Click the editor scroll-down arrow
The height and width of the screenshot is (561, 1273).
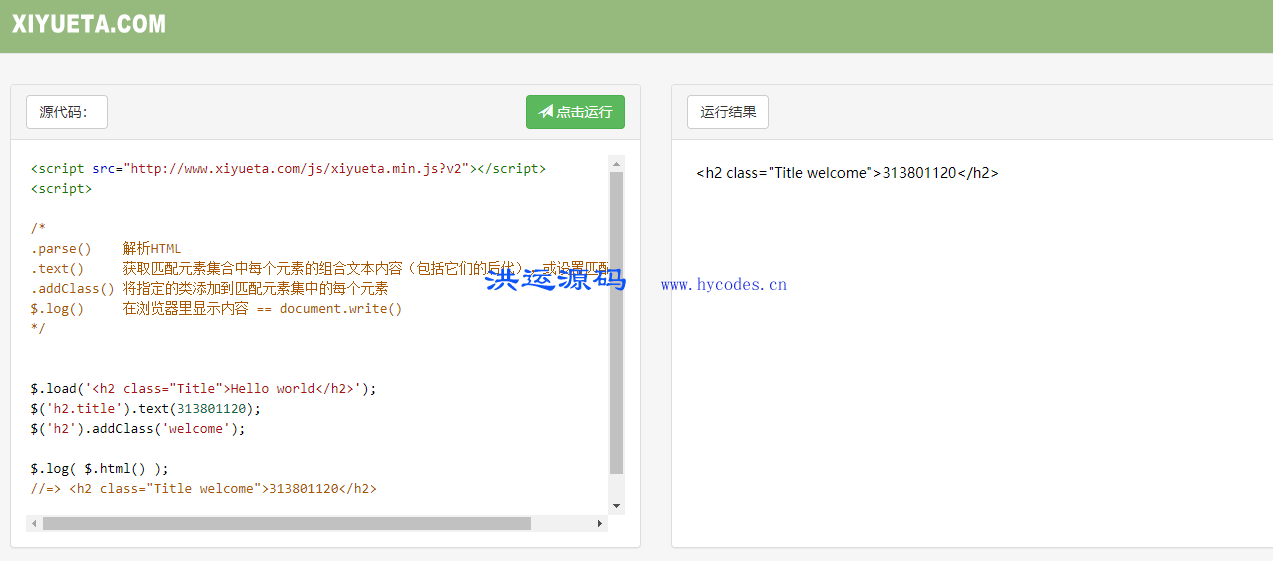[x=616, y=507]
